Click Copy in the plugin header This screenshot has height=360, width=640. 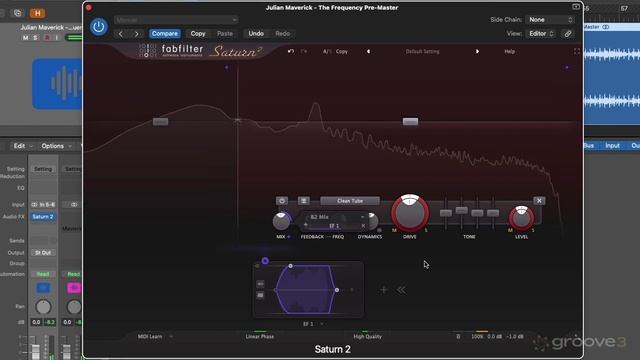click(198, 33)
